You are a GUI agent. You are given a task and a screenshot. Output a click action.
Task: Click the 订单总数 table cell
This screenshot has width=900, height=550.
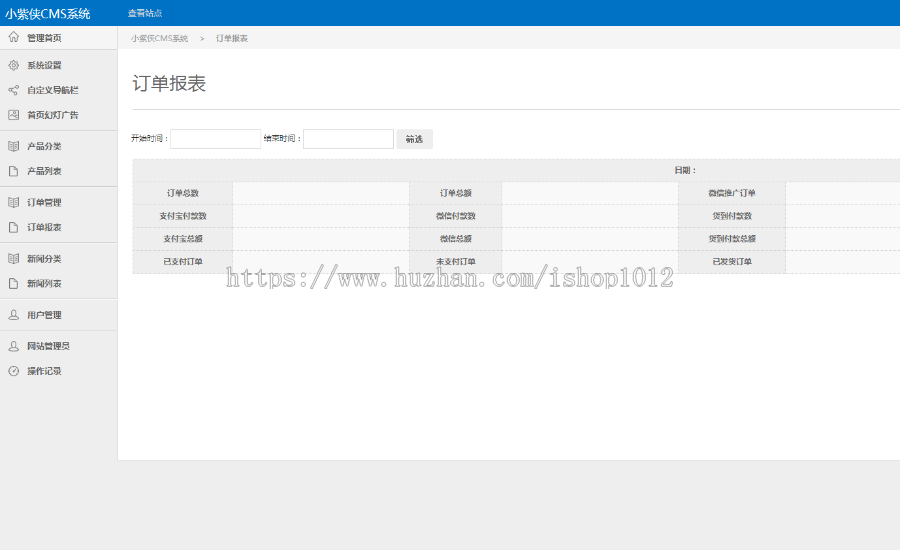[x=182, y=193]
